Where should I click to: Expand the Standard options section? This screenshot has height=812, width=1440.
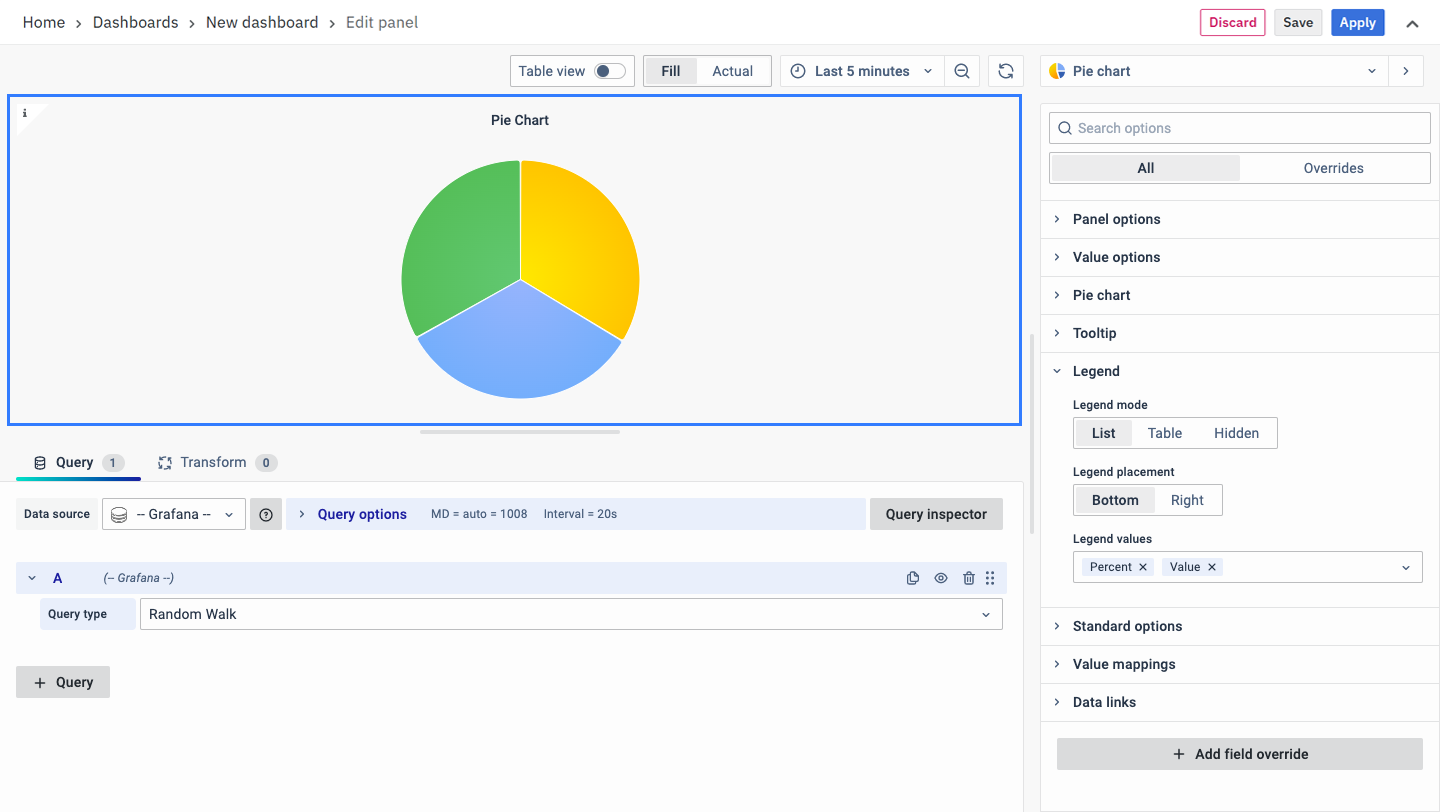click(1127, 626)
